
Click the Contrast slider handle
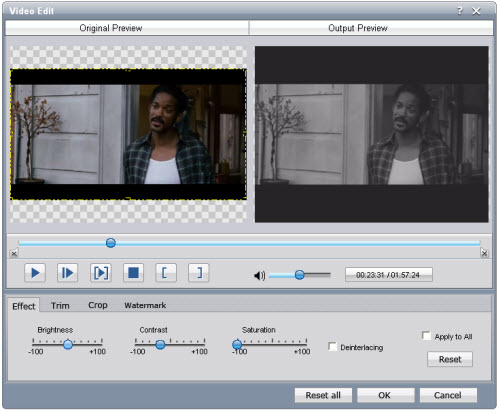point(160,344)
